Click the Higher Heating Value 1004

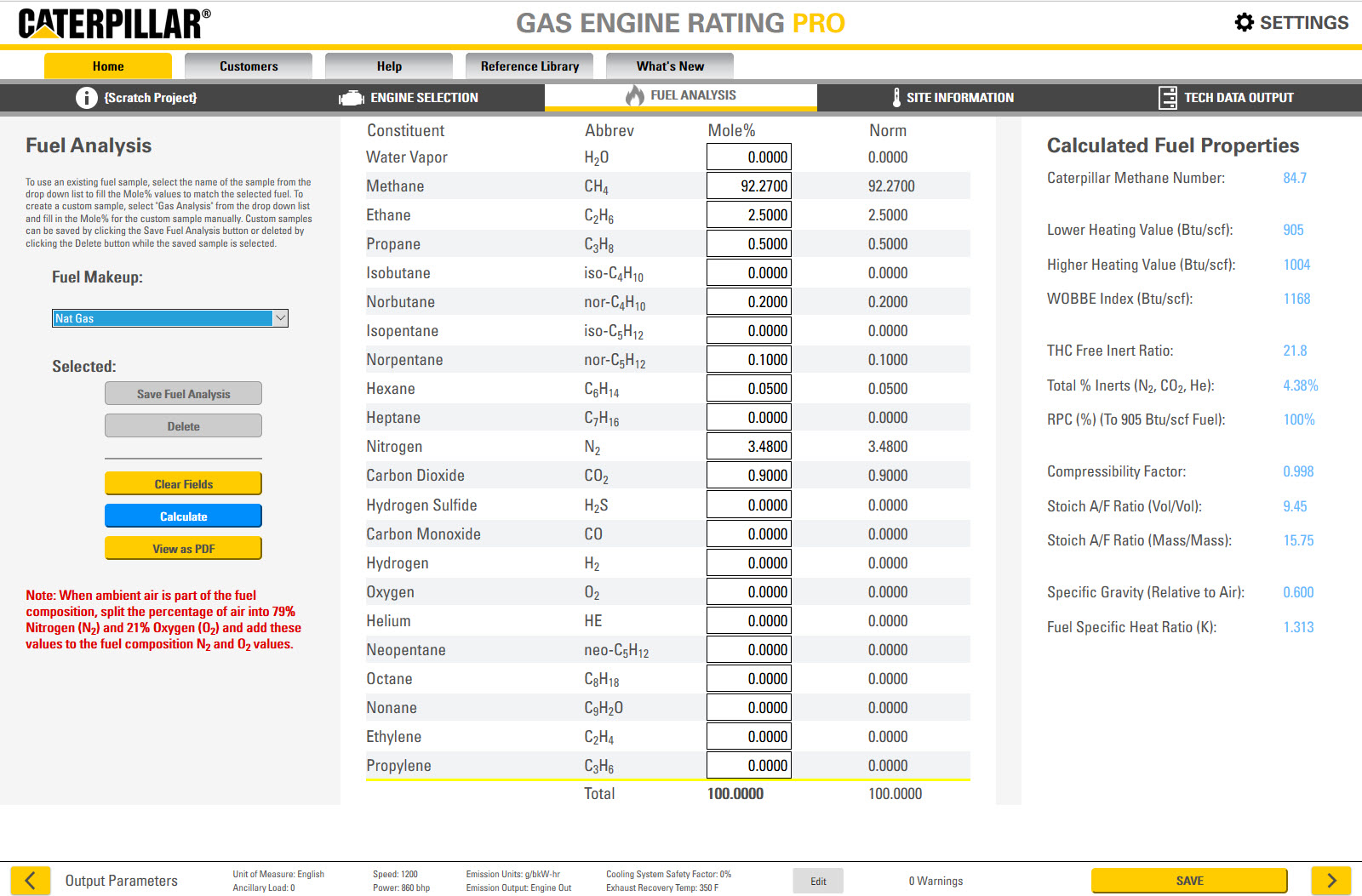[x=1296, y=265]
